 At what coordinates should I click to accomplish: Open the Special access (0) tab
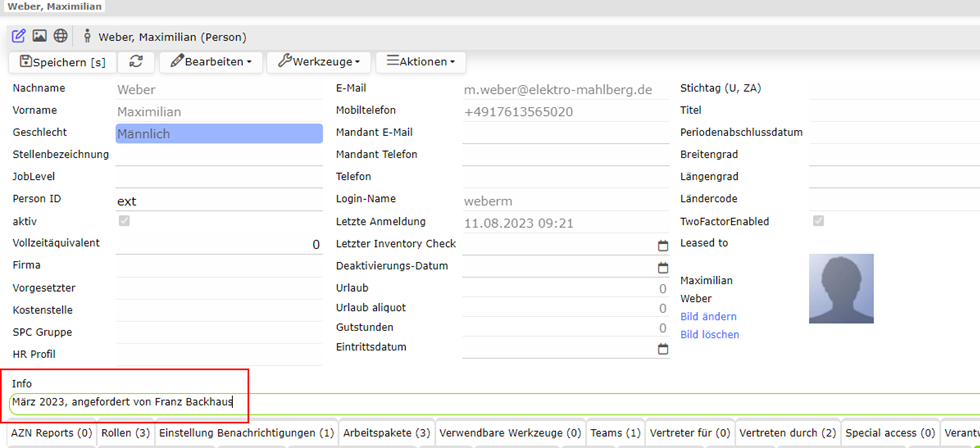click(x=891, y=432)
